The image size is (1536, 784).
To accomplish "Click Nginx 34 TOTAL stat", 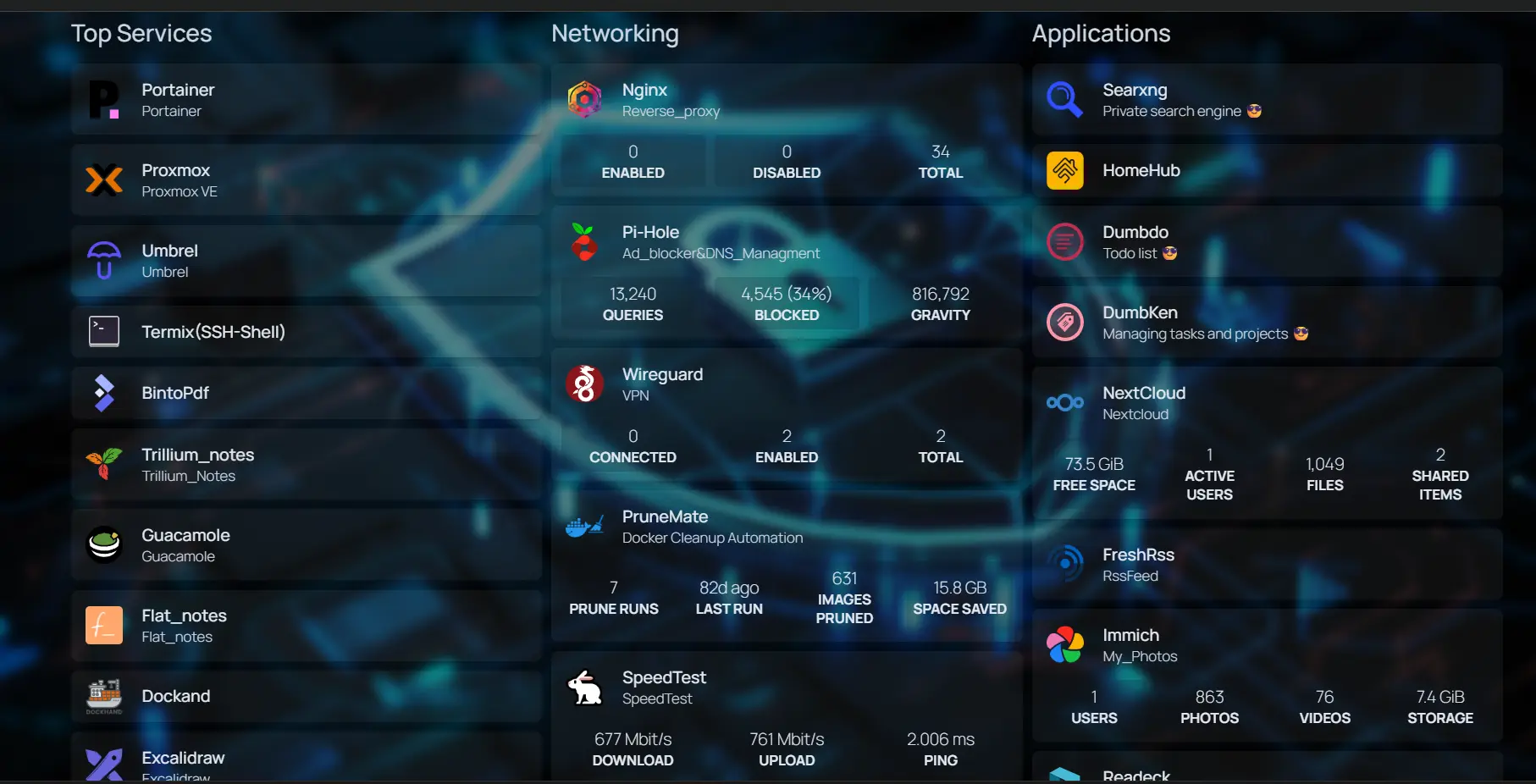I will tap(941, 162).
